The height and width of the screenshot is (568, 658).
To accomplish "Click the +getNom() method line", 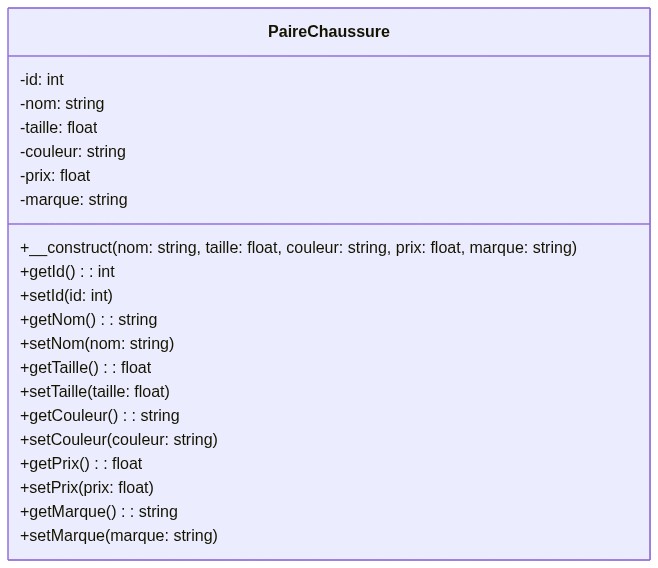I will 88,320.
